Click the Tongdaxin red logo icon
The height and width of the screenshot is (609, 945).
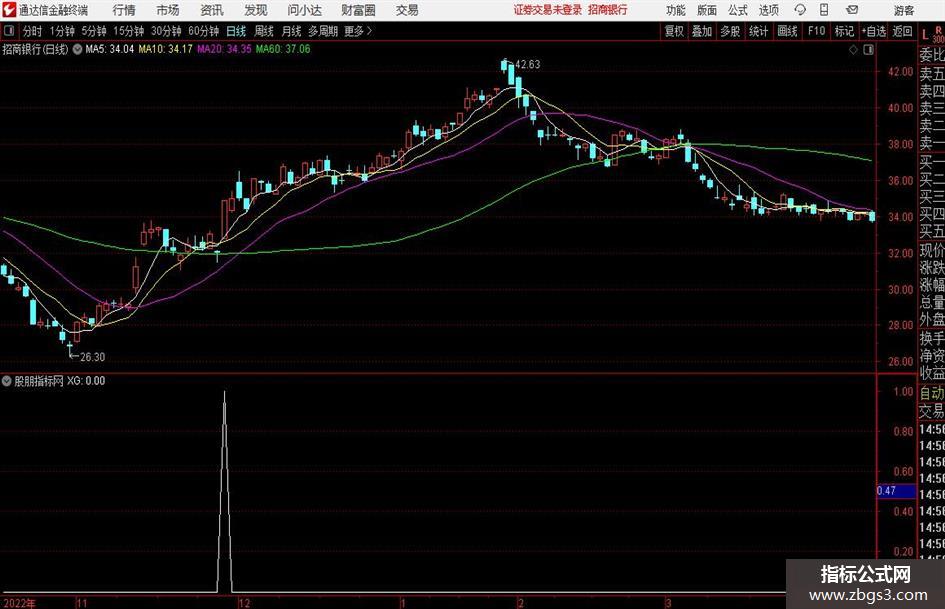point(9,10)
